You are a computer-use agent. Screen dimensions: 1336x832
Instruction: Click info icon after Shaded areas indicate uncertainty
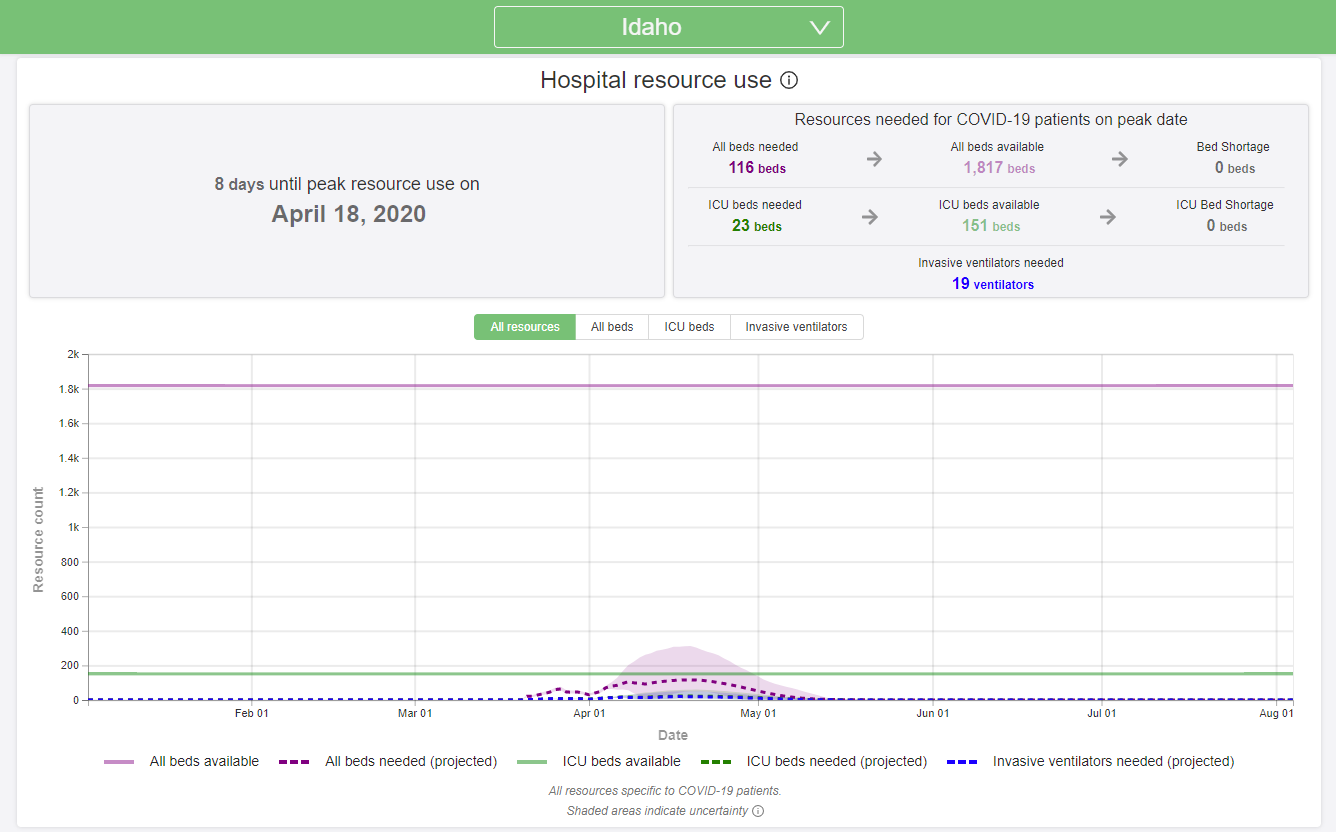[758, 811]
